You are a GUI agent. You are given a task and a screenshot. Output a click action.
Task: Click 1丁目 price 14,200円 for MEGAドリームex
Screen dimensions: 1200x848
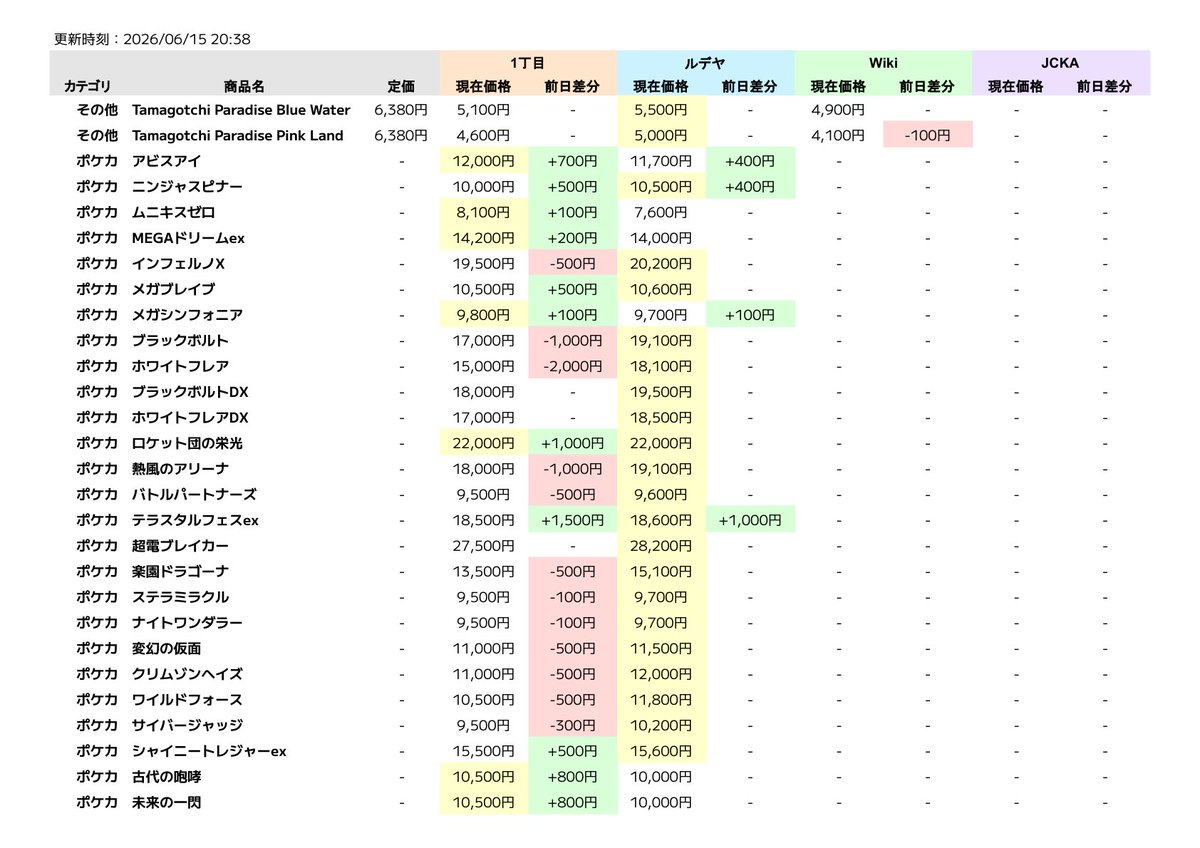click(x=483, y=238)
